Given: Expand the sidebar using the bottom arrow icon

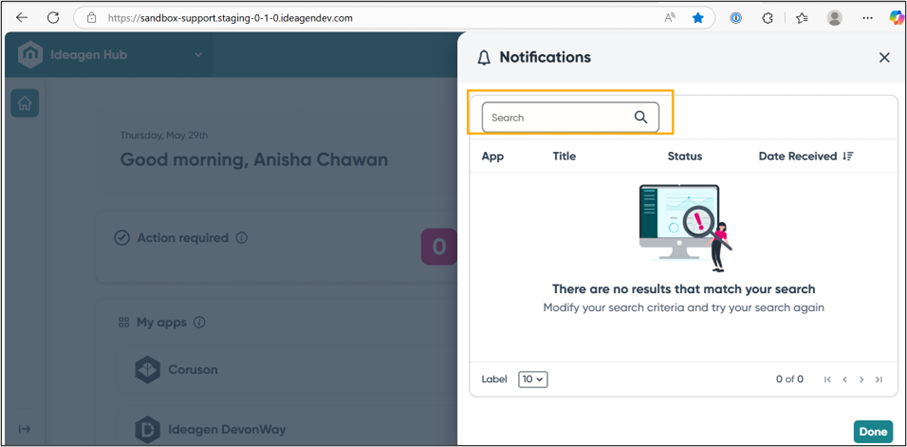Looking at the screenshot, I should (25, 429).
